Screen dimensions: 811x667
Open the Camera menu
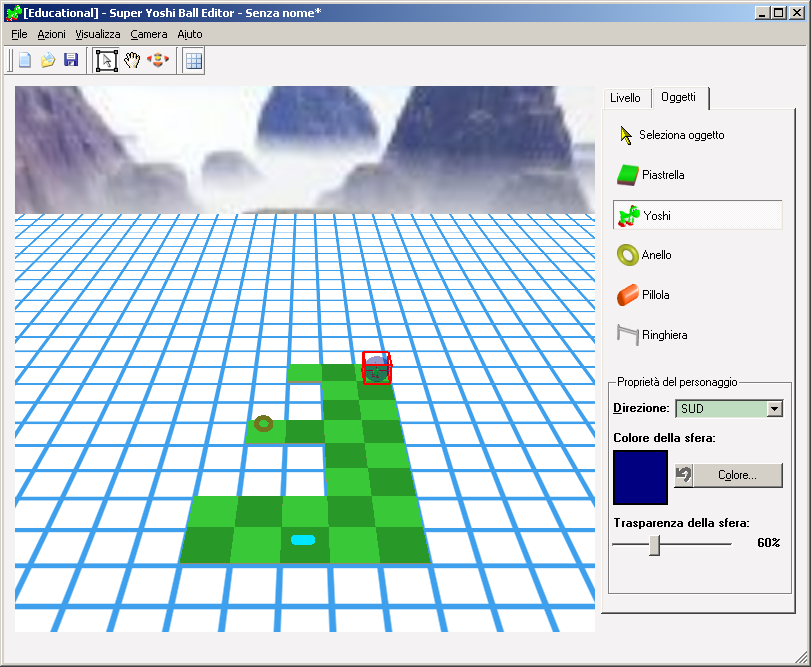coord(148,34)
